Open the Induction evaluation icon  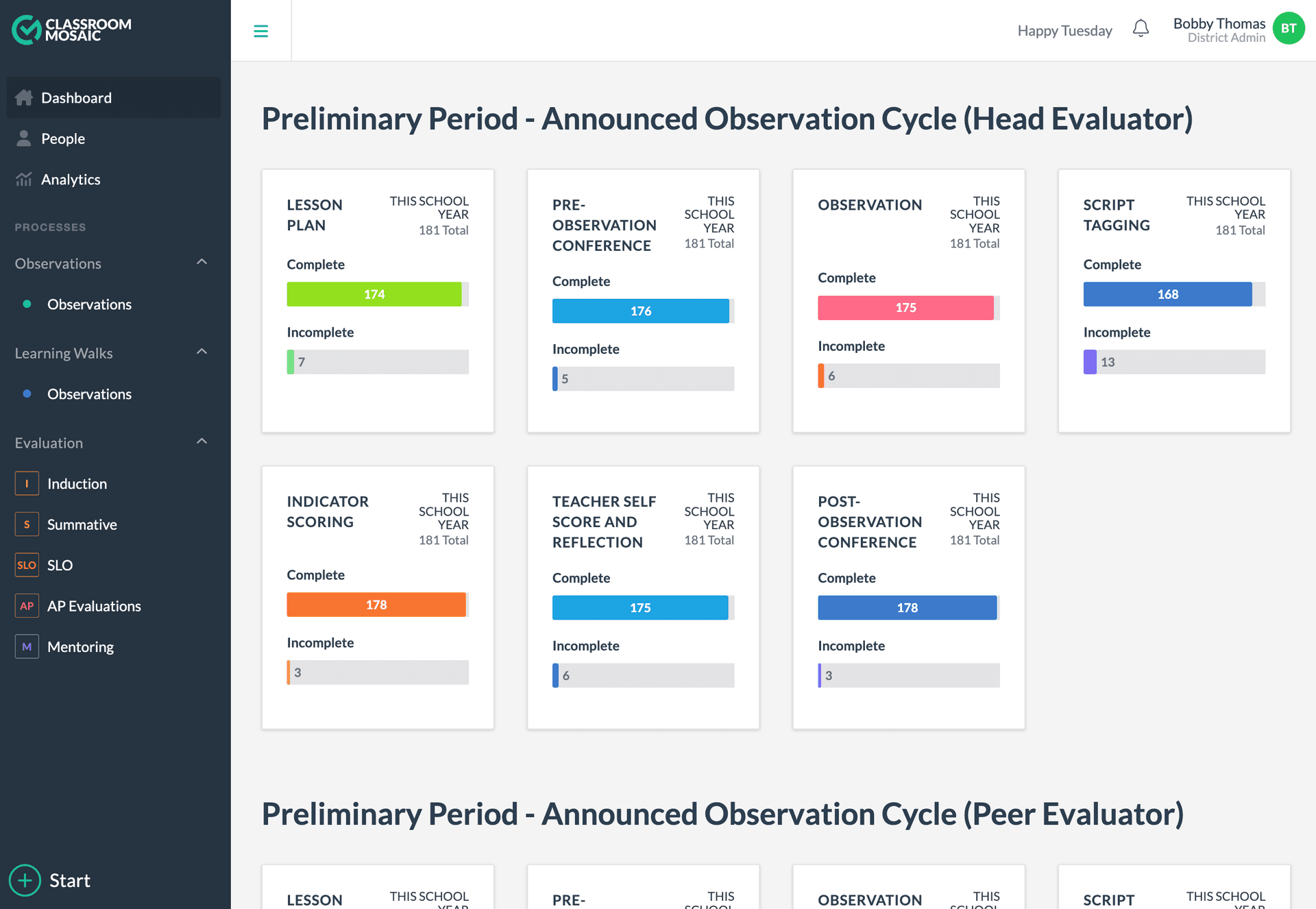pos(27,483)
